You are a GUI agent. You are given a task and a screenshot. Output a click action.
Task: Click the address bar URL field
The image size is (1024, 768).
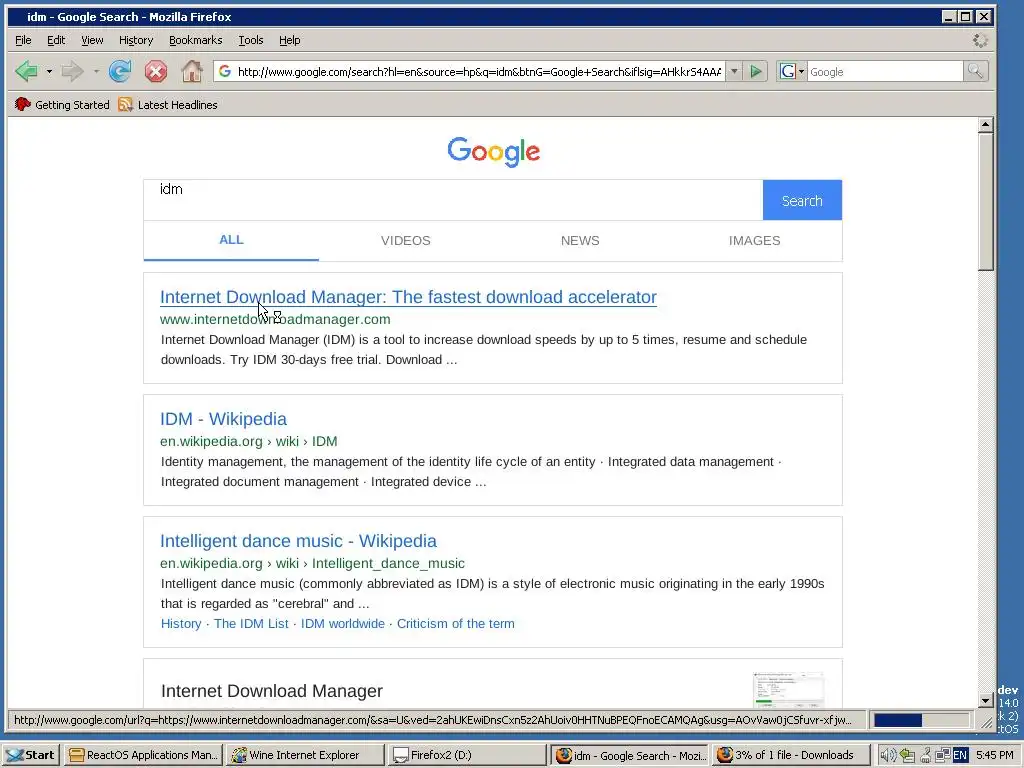pos(479,71)
